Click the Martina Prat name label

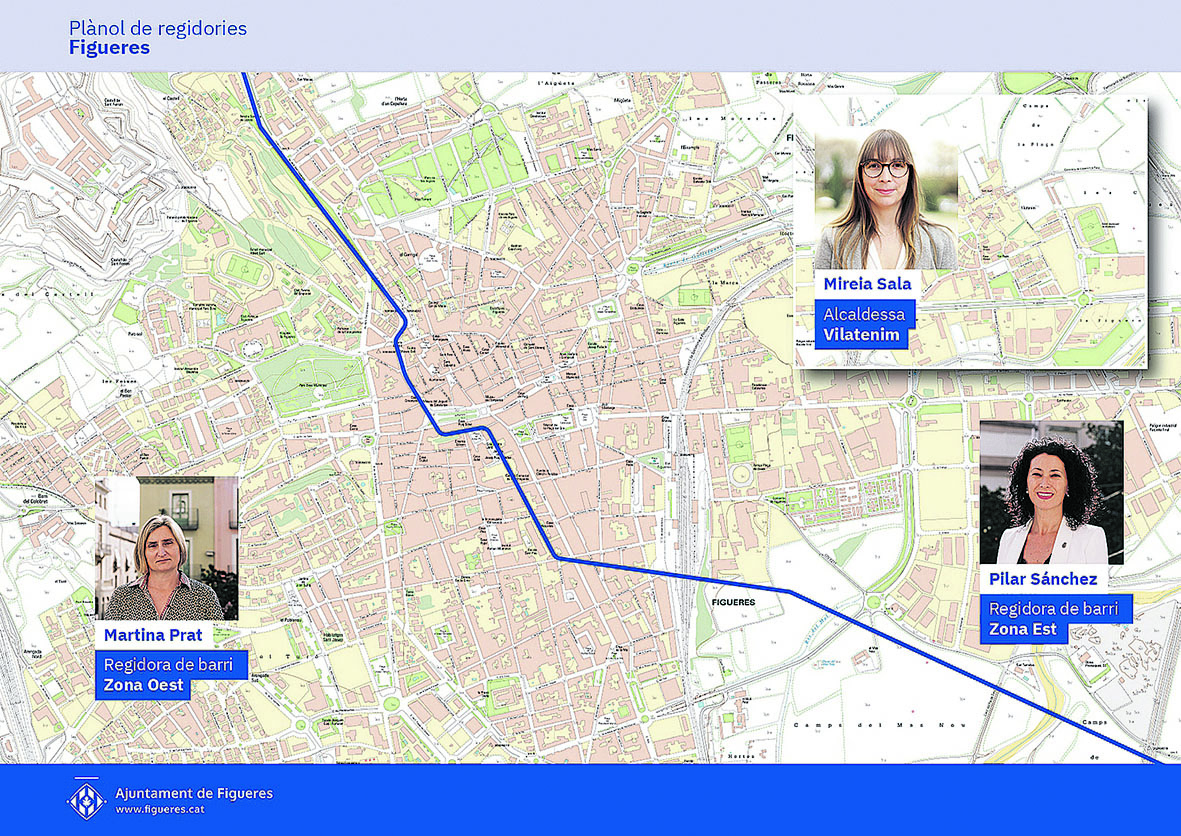(153, 635)
